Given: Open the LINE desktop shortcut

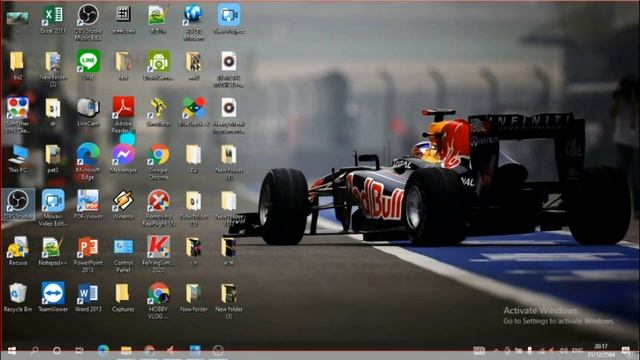Looking at the screenshot, I should point(88,64).
